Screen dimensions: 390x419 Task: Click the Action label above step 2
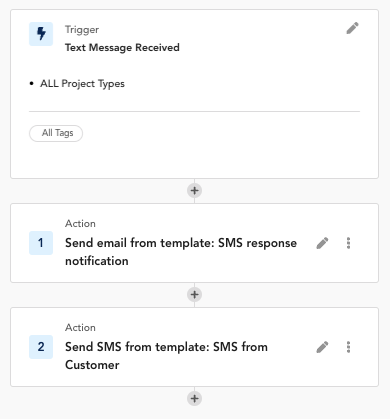click(80, 327)
